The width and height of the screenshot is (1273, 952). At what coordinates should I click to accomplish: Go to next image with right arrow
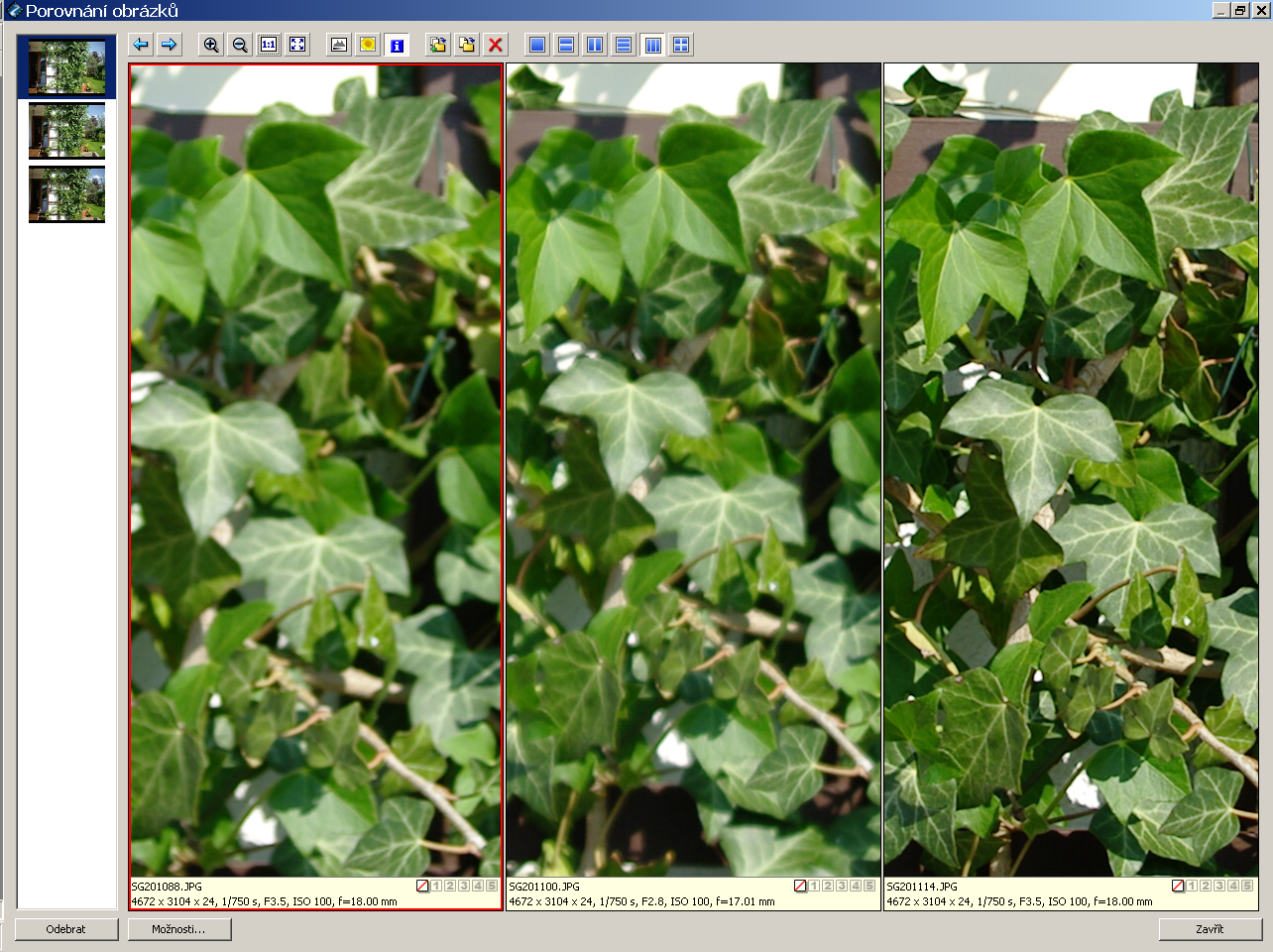(x=170, y=45)
